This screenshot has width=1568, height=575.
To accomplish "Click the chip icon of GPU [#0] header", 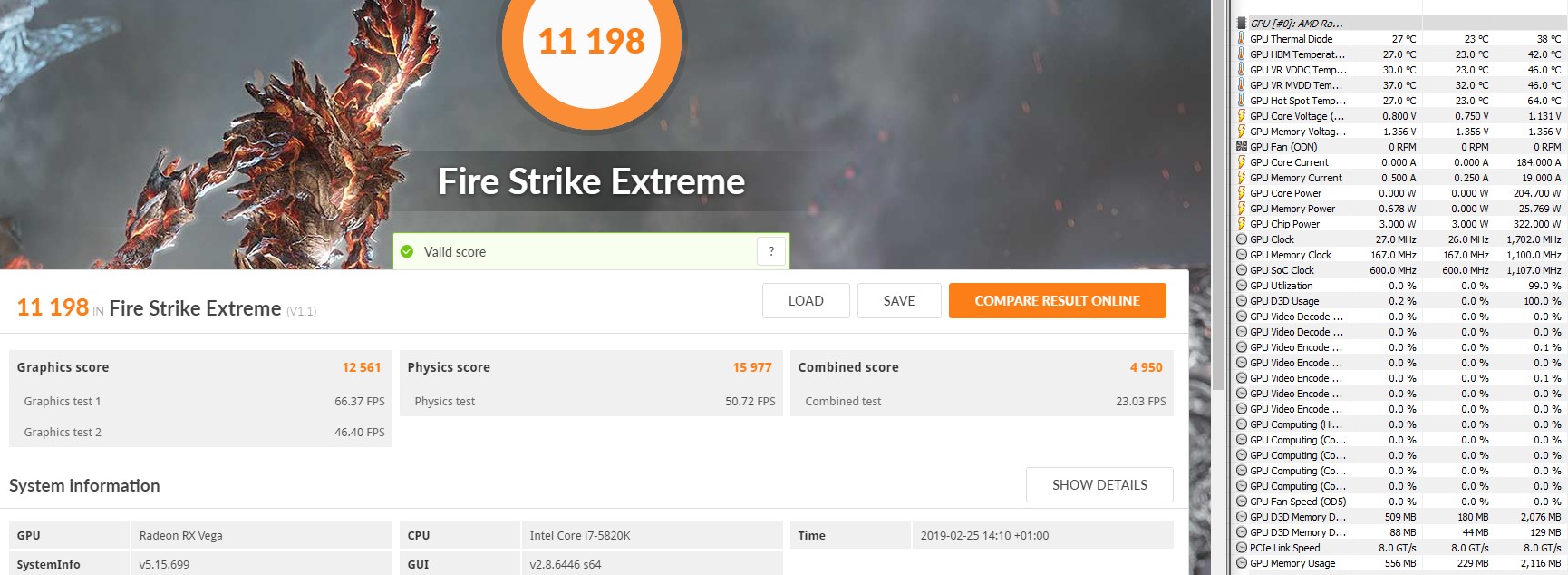I will click(1242, 24).
